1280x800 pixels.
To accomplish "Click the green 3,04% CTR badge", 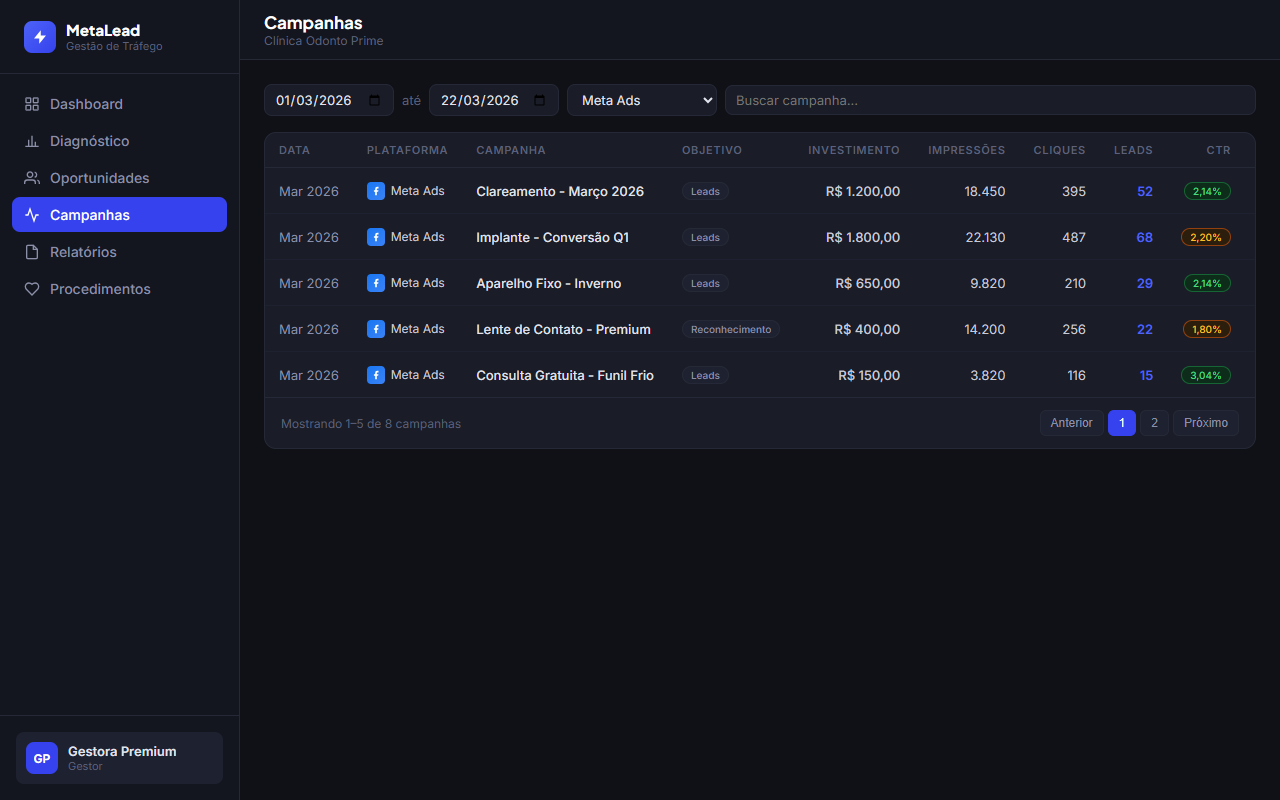I will click(1205, 375).
